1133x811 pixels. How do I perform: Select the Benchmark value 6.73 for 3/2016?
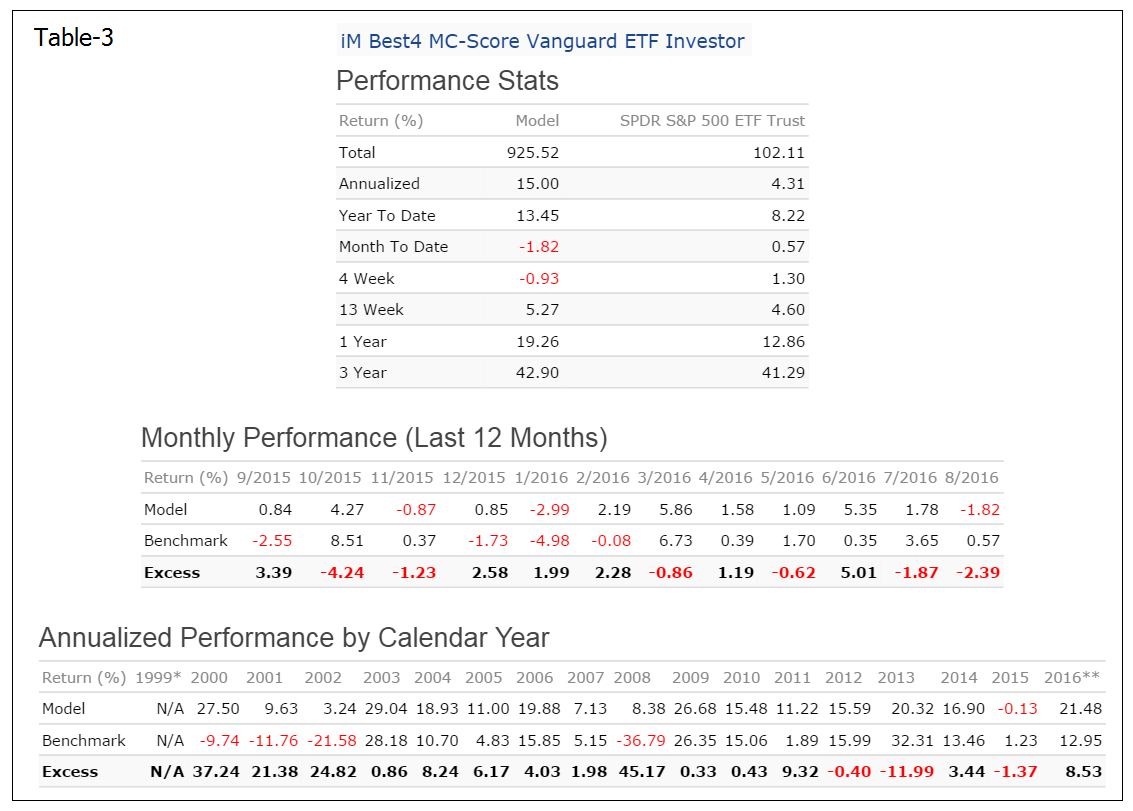676,541
